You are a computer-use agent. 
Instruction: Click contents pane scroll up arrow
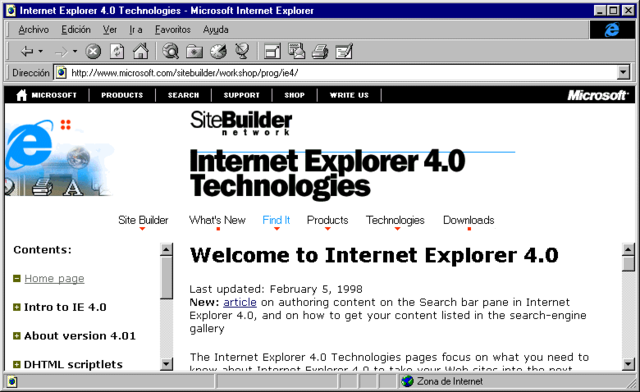point(167,249)
